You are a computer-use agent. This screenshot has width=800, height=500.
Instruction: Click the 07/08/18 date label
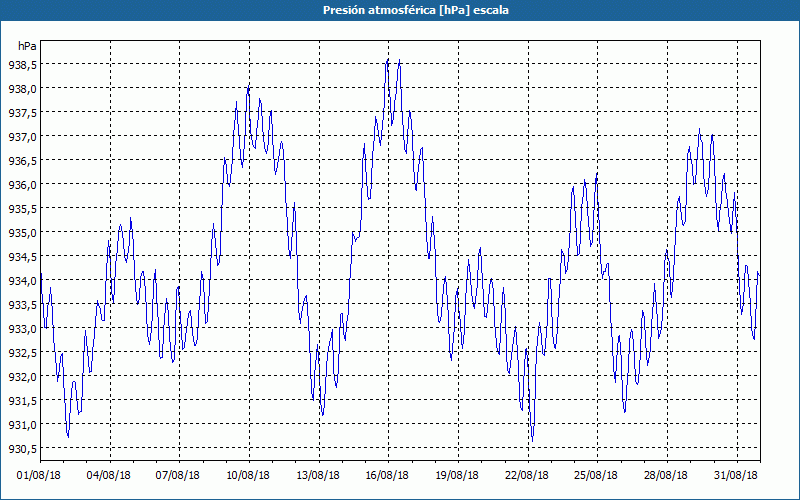pos(178,475)
